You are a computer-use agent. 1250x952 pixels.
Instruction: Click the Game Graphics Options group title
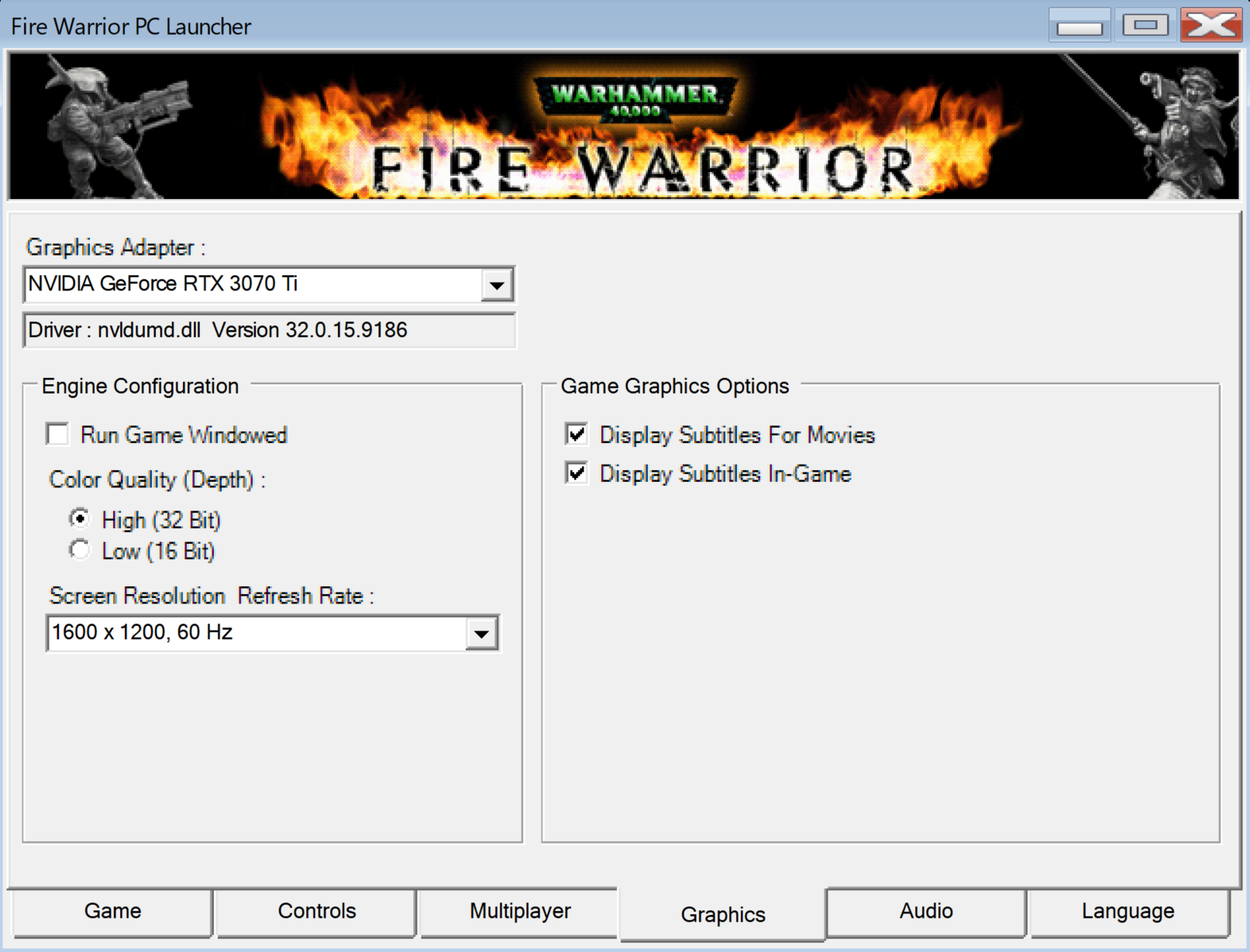[675, 386]
